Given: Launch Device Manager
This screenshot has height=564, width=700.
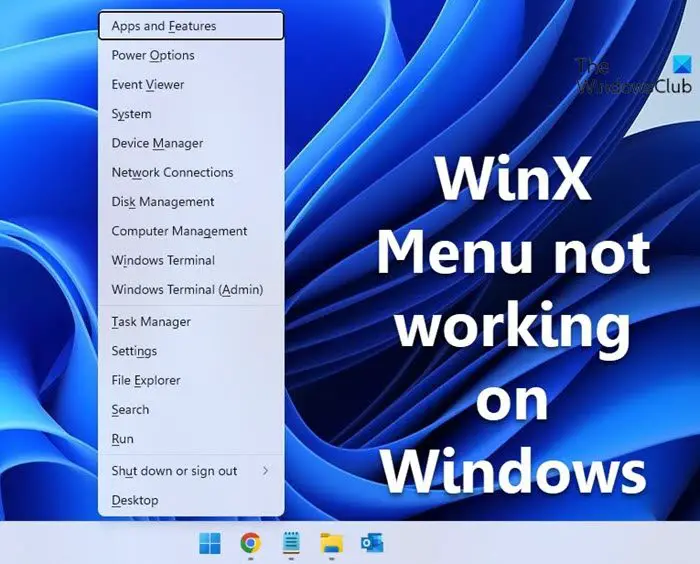Looking at the screenshot, I should pos(191,143).
